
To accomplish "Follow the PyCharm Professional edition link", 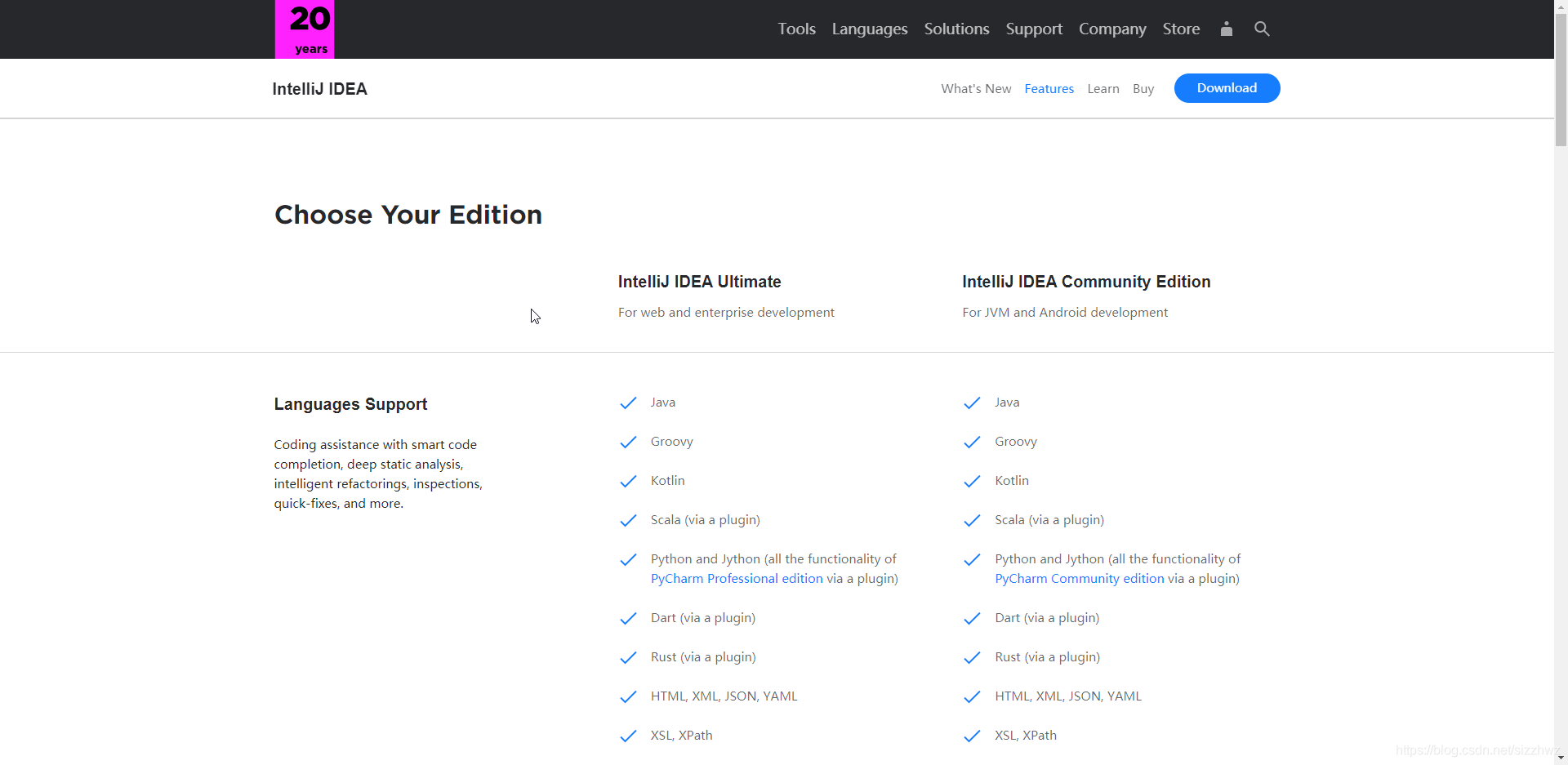I will tap(737, 578).
